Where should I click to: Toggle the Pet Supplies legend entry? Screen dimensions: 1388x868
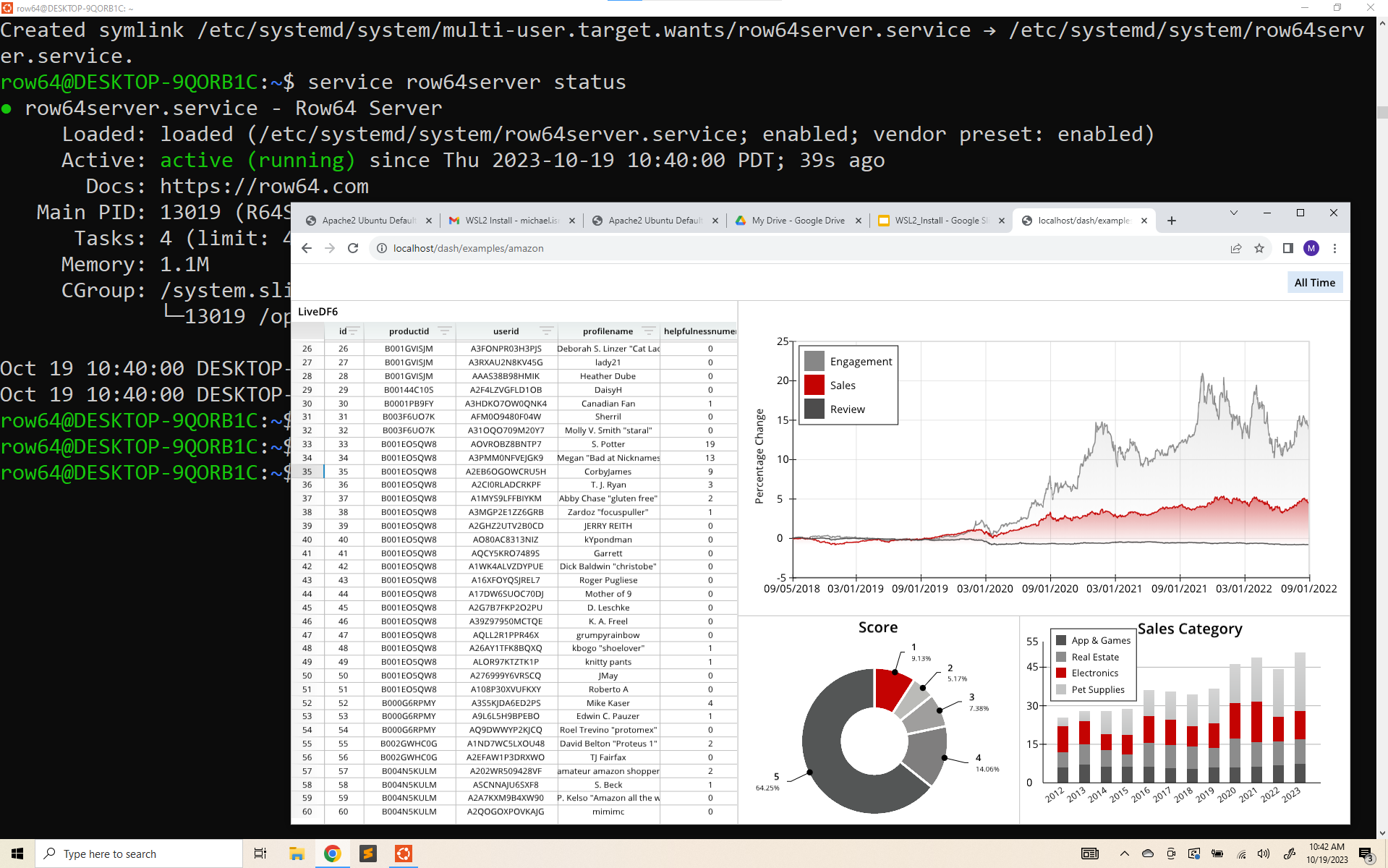[1090, 689]
